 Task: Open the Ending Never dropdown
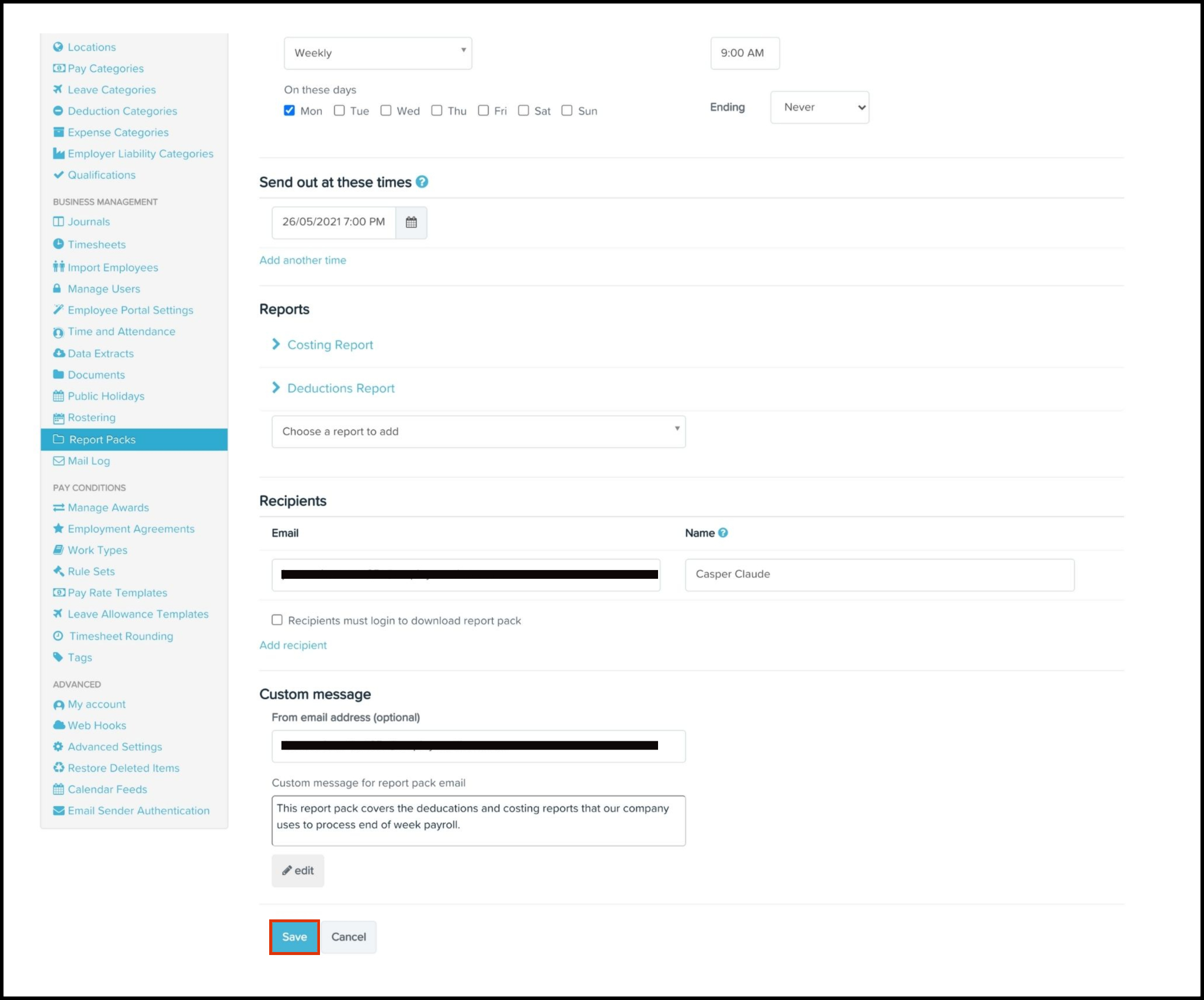[x=819, y=107]
